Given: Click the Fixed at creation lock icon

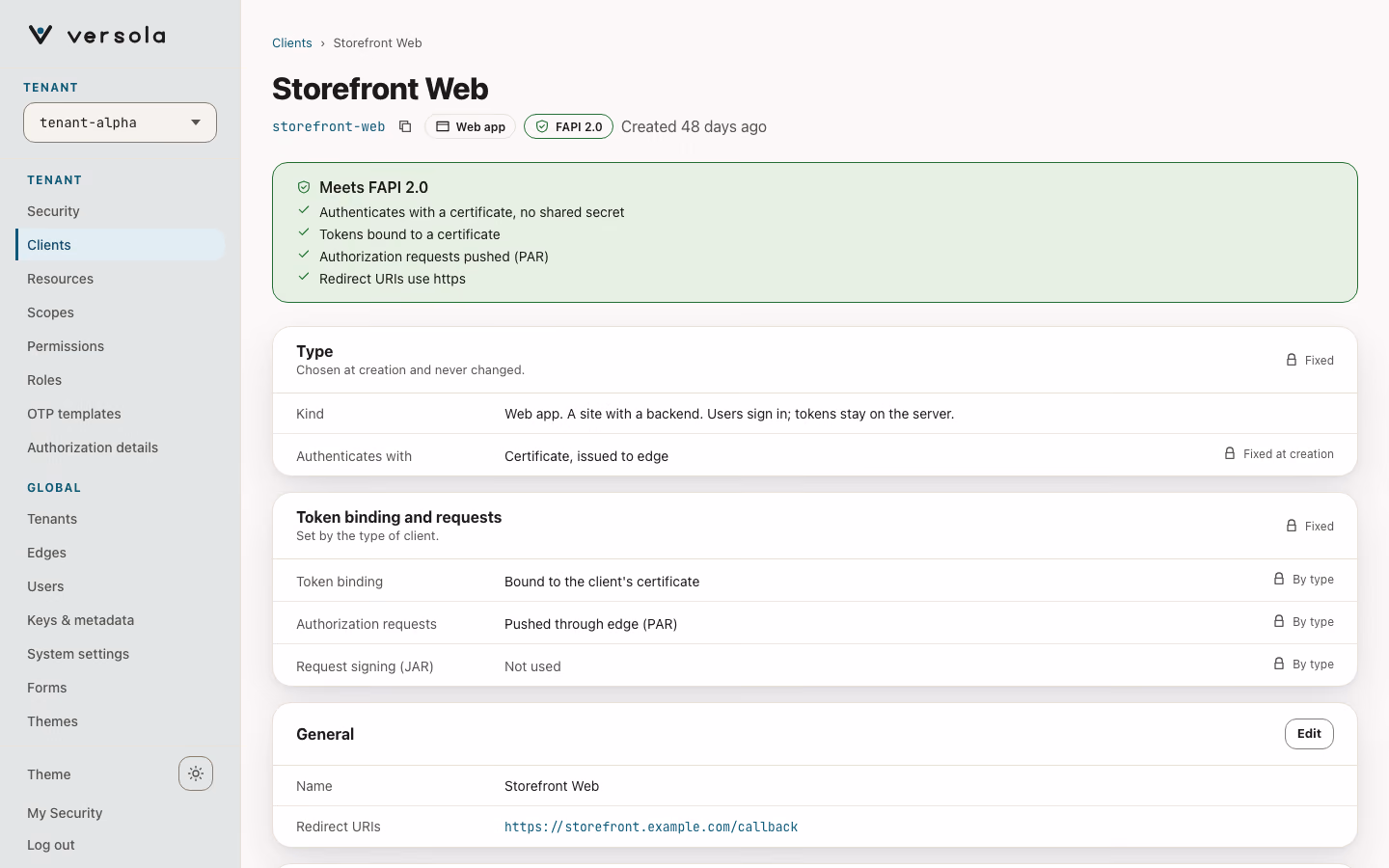Looking at the screenshot, I should coord(1230,453).
